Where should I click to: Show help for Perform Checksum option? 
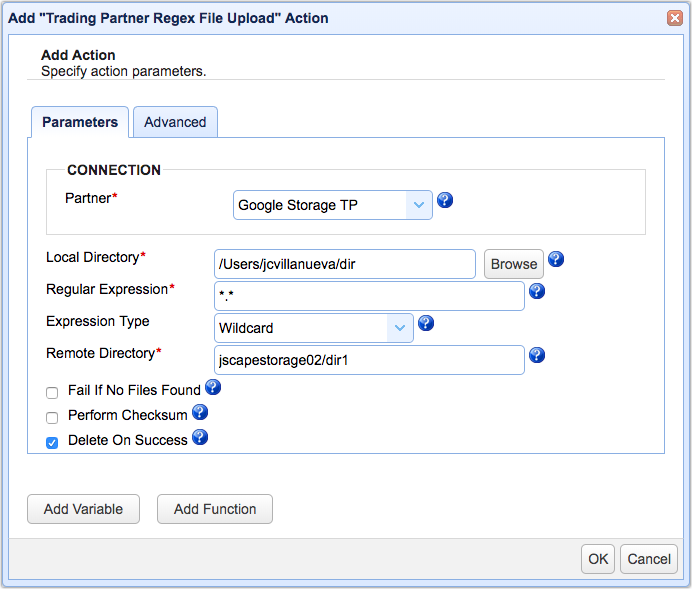click(200, 412)
